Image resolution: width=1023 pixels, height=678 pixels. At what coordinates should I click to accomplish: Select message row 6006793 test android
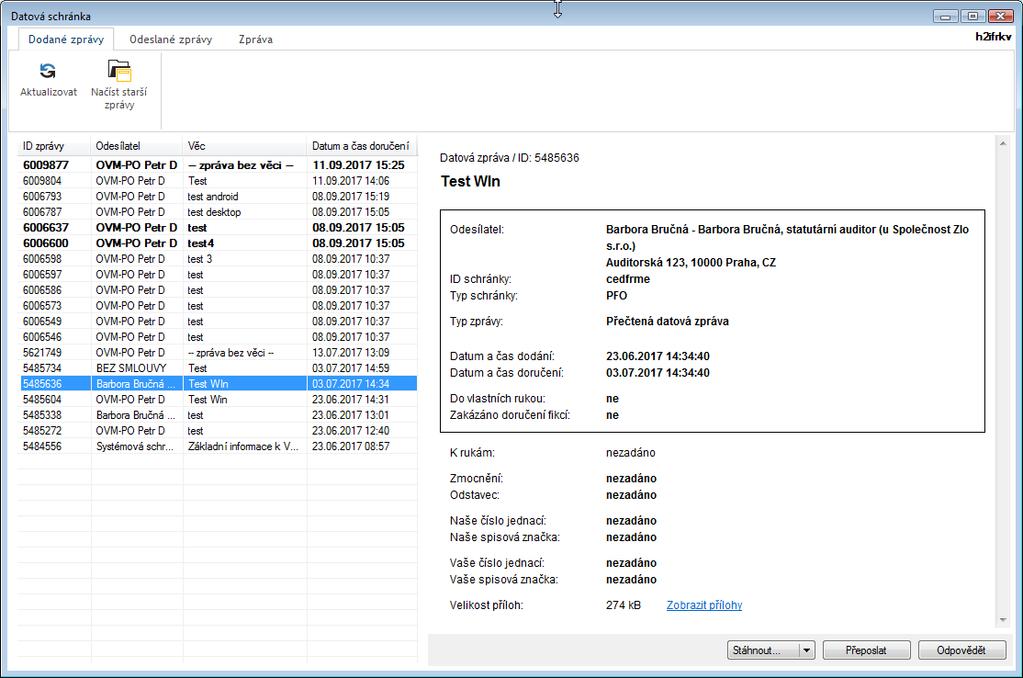[x=218, y=196]
